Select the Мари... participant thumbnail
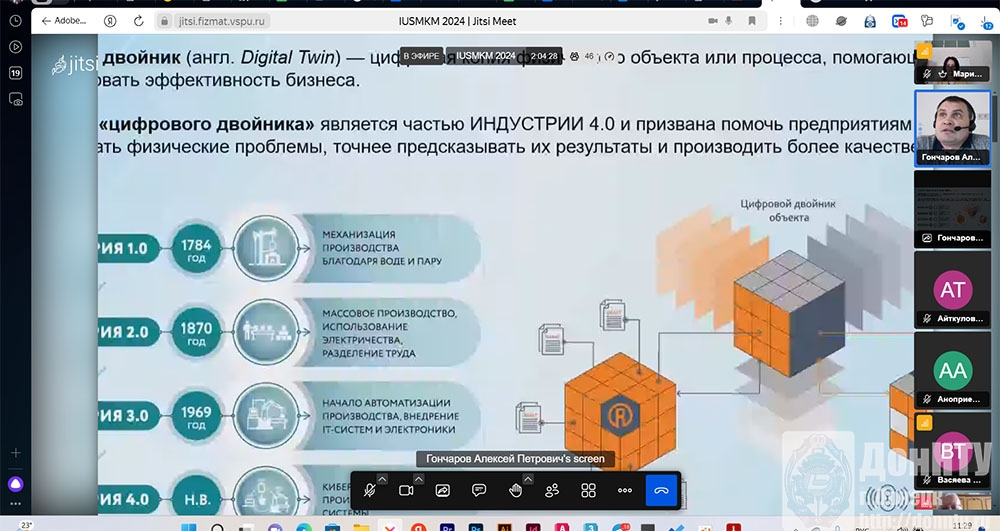 tap(953, 61)
